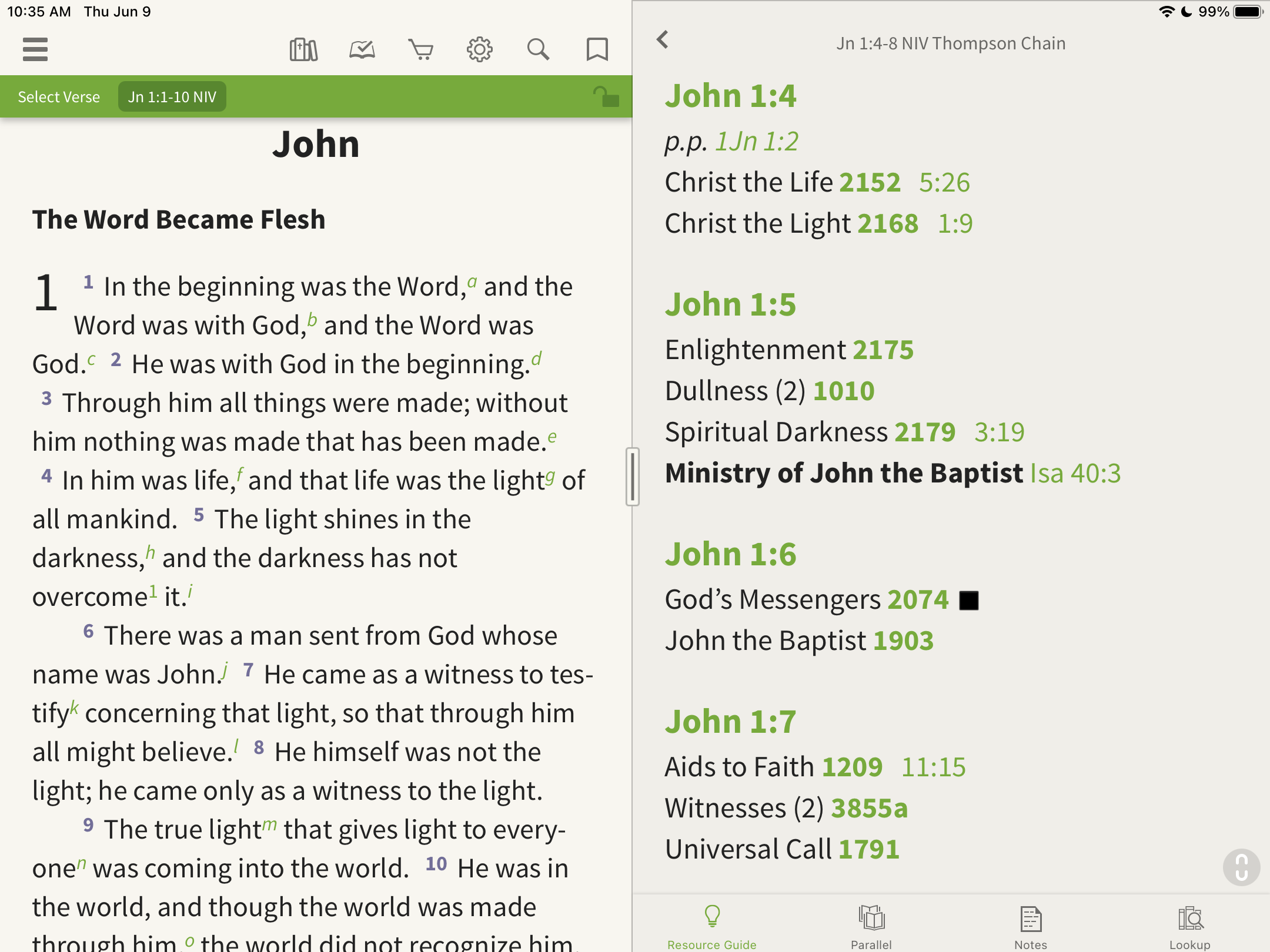This screenshot has height=952, width=1270.
Task: Open chain topic number 2152
Action: click(x=870, y=183)
